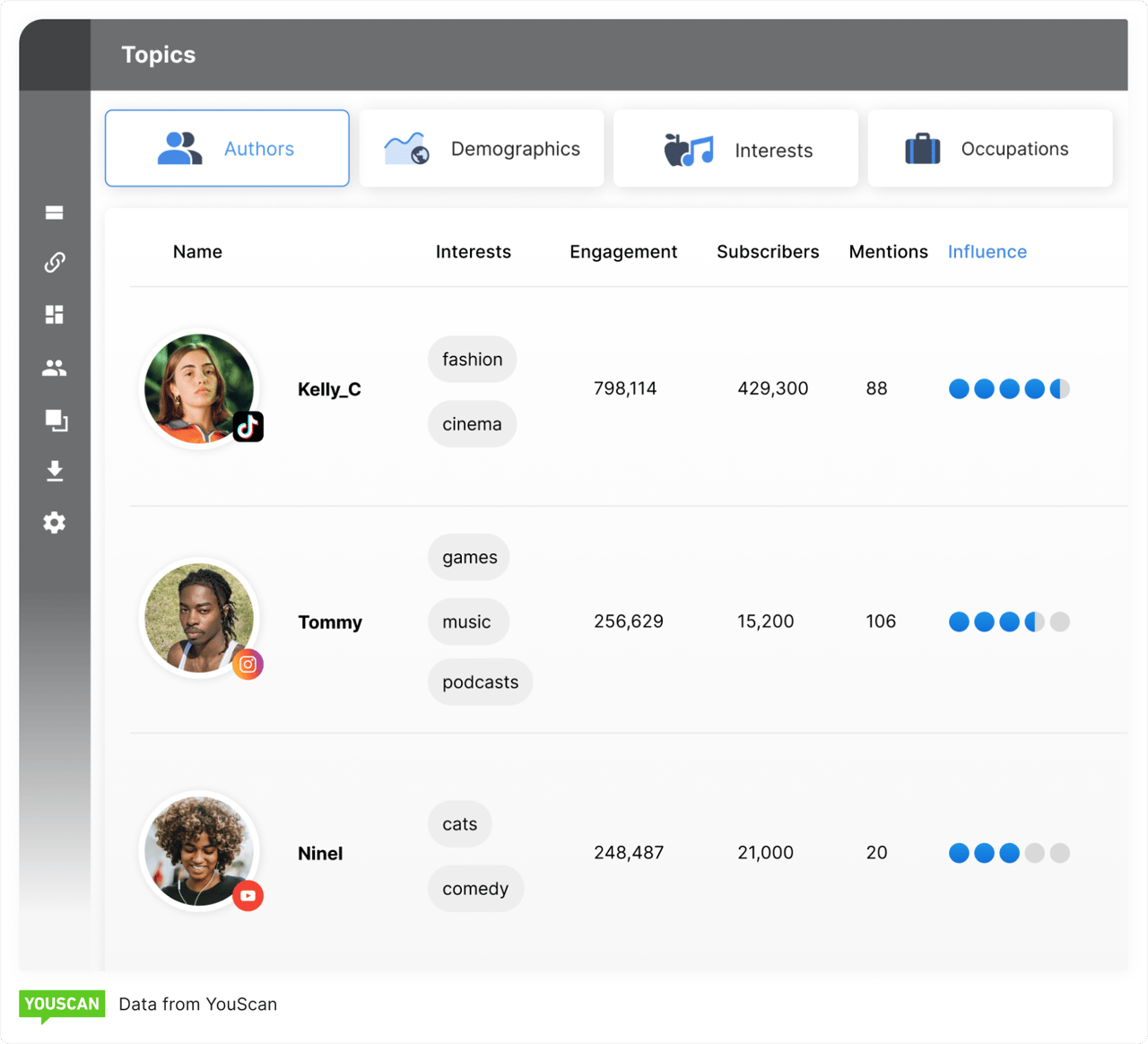Image resolution: width=1148 pixels, height=1044 pixels.
Task: Open the dashboard grid icon in sidebar
Action: pyautogui.click(x=55, y=314)
